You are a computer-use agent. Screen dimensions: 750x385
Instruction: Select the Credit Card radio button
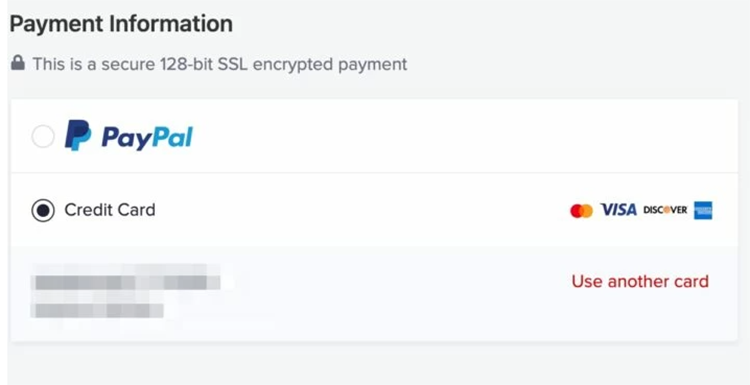pyautogui.click(x=43, y=210)
